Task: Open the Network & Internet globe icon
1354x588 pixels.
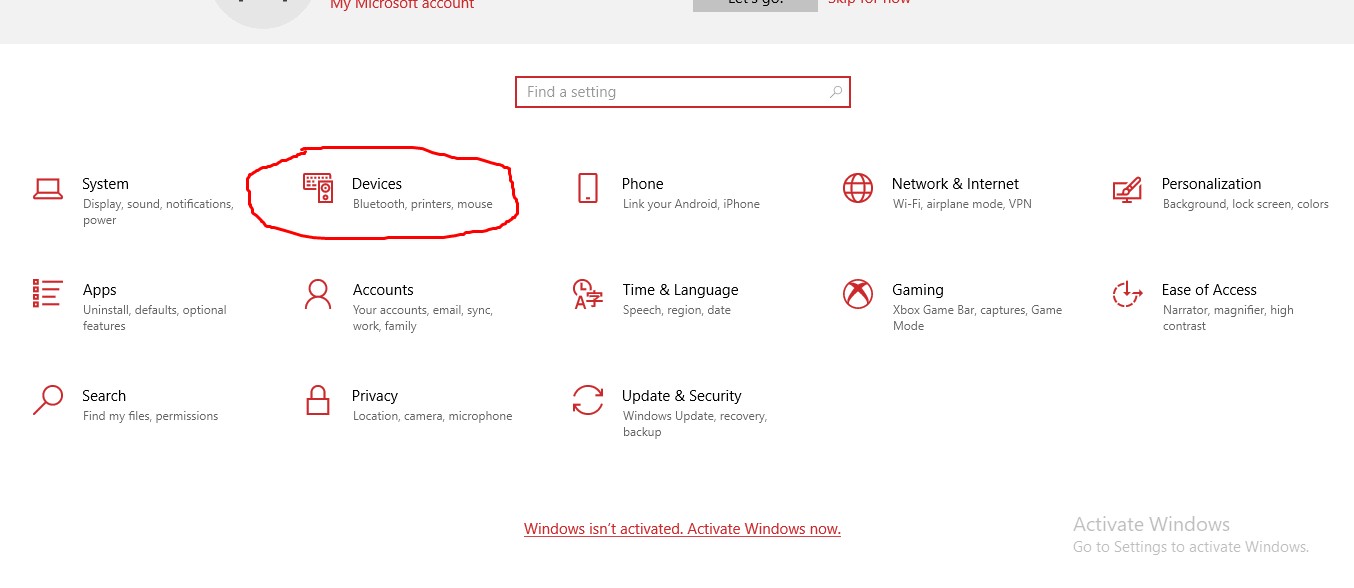Action: click(x=857, y=188)
